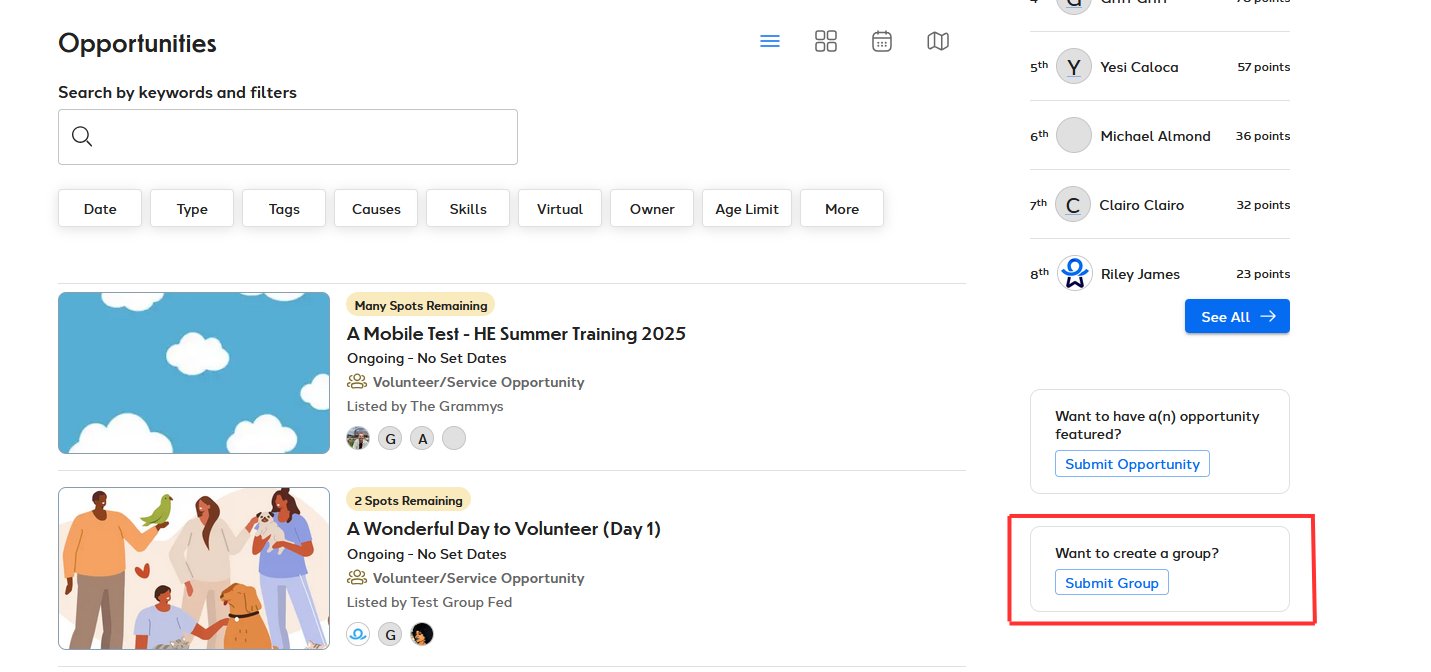Screen dimensions: 1431x672
Task: Select Michael Almond leaderboard name
Action: tap(1155, 136)
